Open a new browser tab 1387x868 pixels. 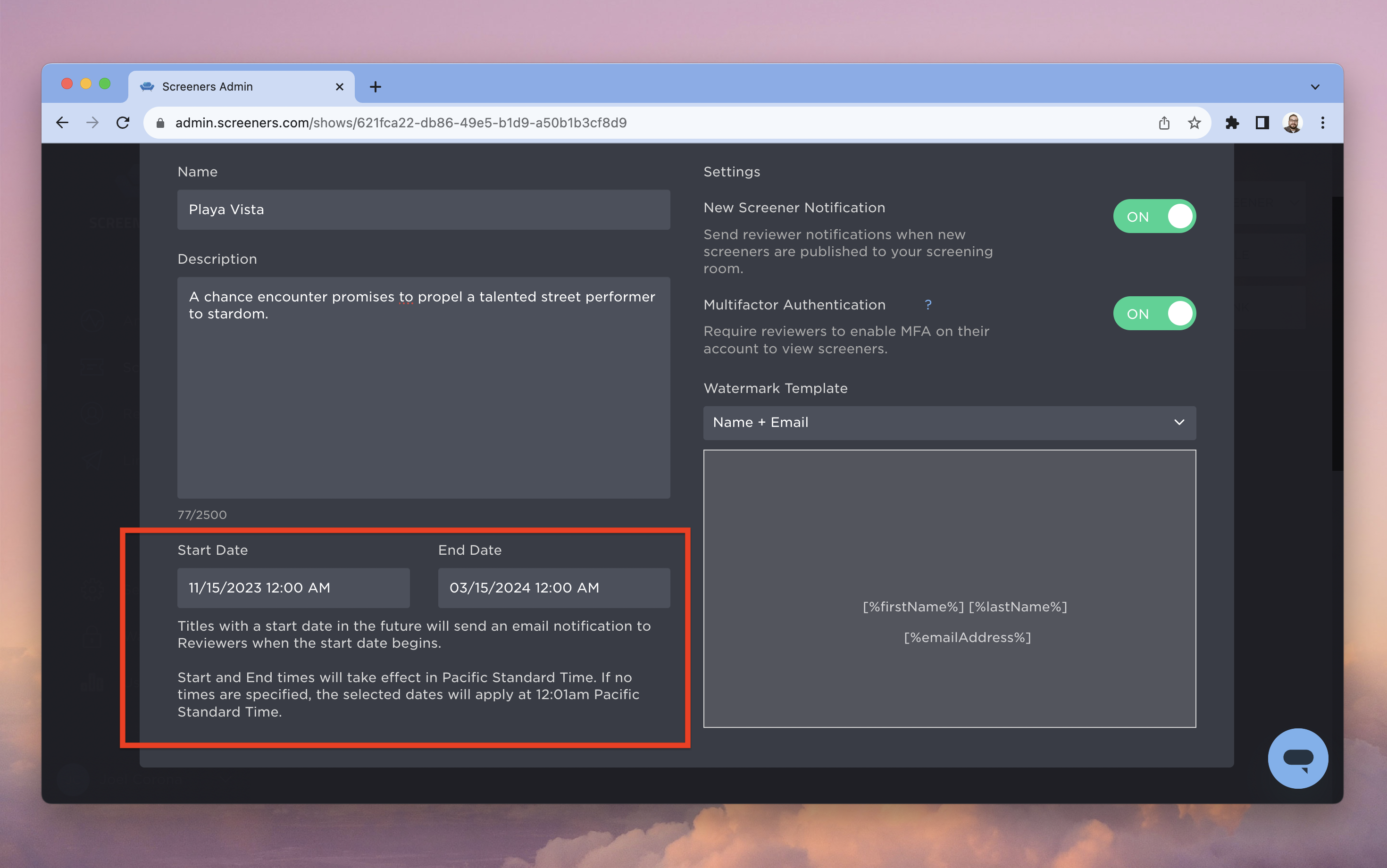tap(376, 87)
